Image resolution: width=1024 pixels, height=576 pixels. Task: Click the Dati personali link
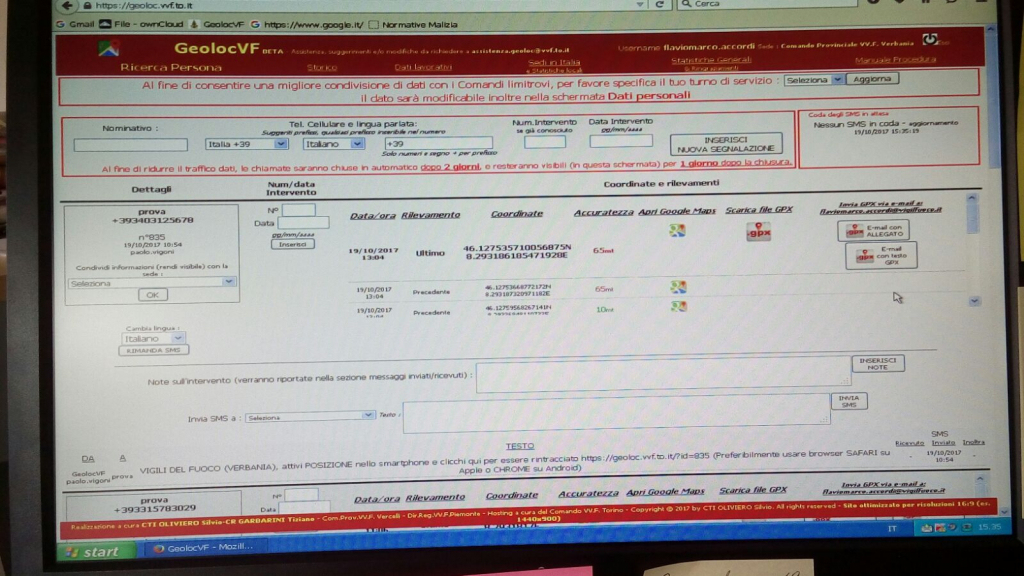coord(648,96)
